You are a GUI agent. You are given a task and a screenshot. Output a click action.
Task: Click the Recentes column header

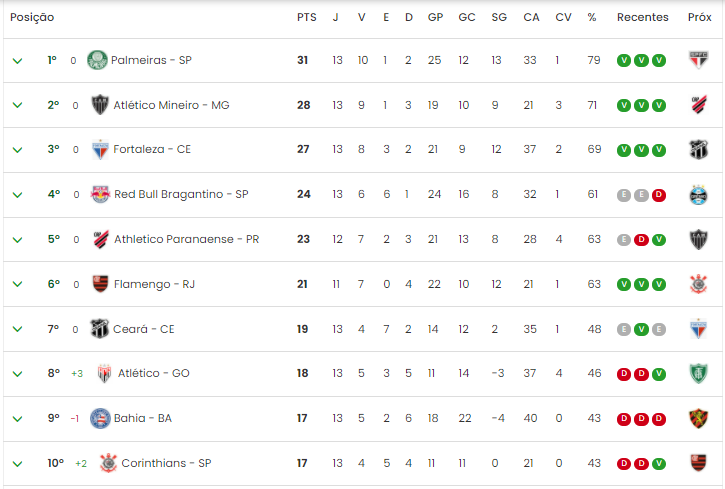tap(643, 18)
